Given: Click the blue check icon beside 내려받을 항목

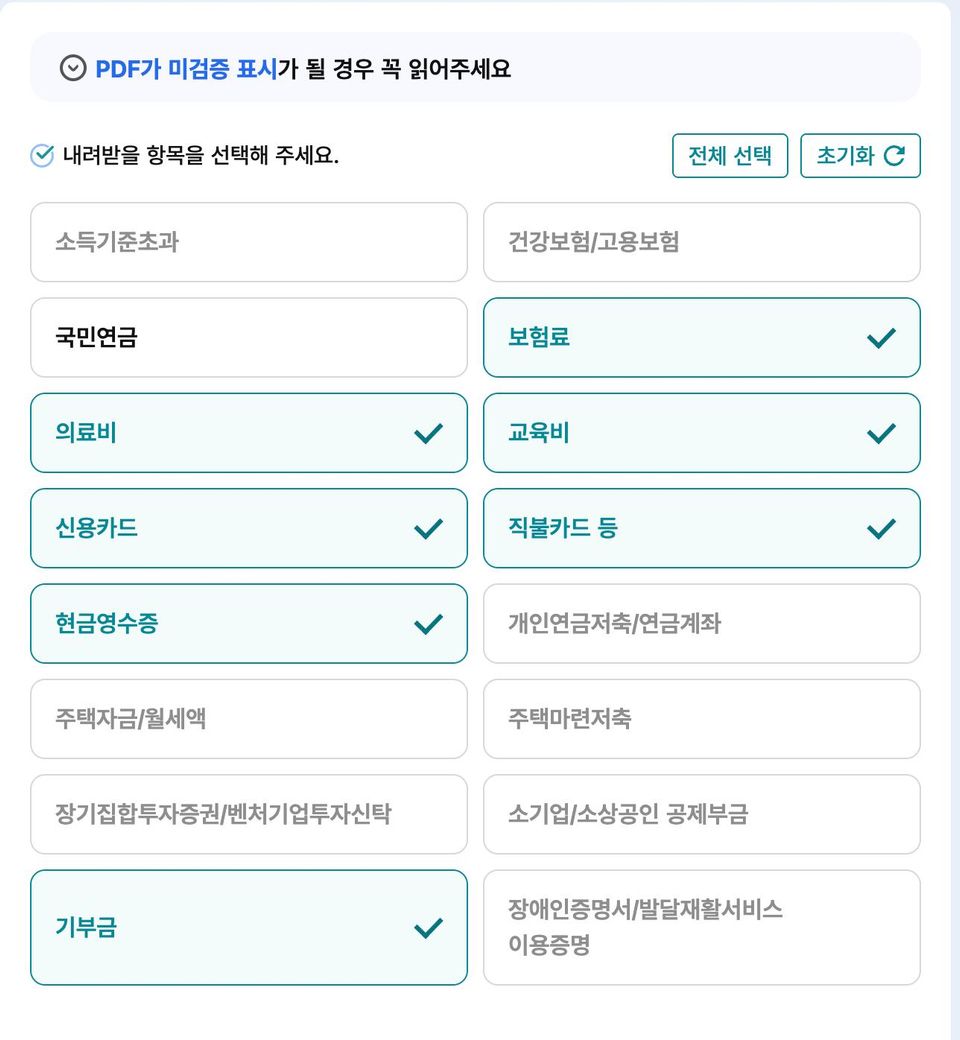Looking at the screenshot, I should [42, 156].
